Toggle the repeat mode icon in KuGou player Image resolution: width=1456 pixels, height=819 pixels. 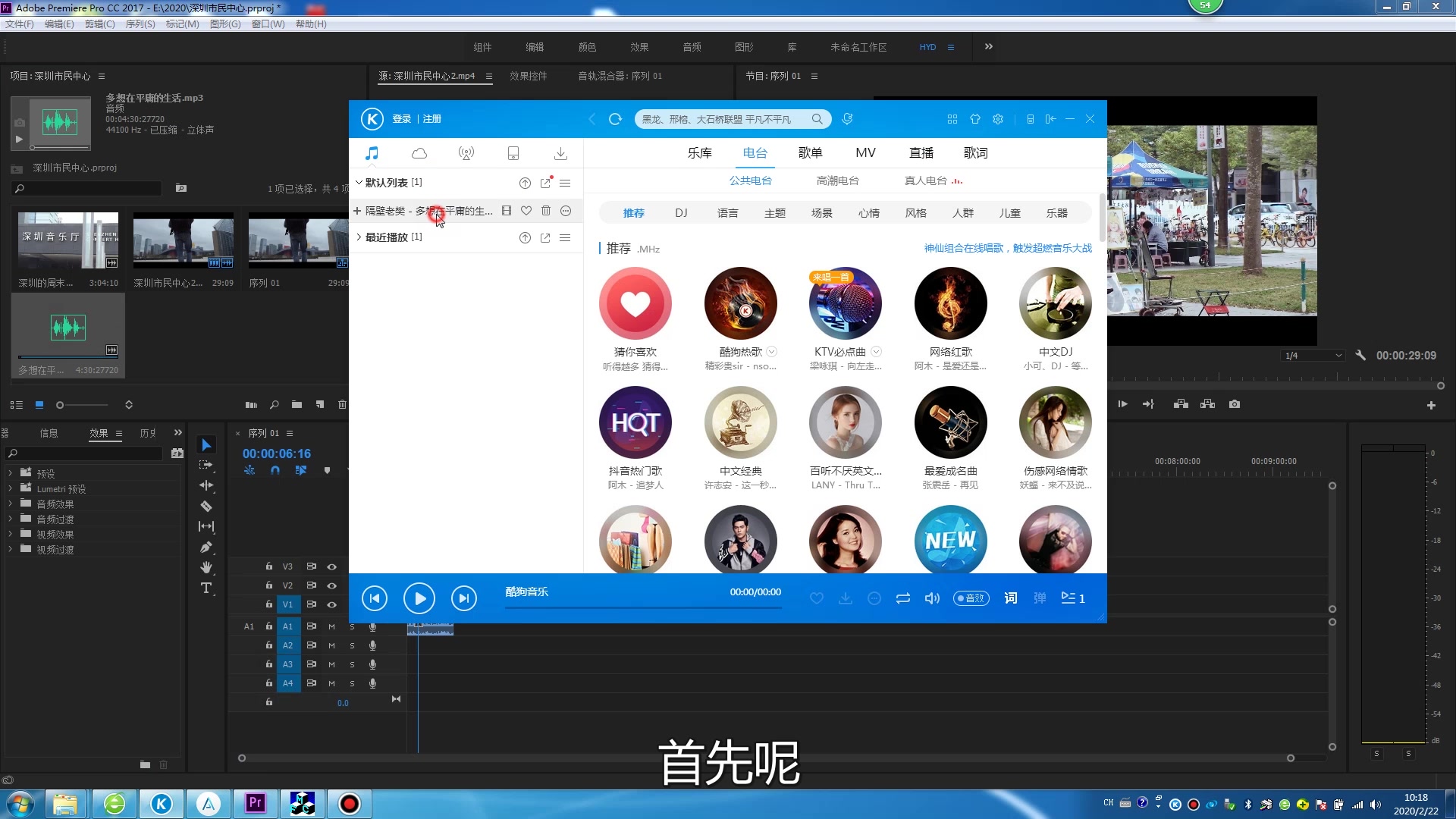pos(903,598)
